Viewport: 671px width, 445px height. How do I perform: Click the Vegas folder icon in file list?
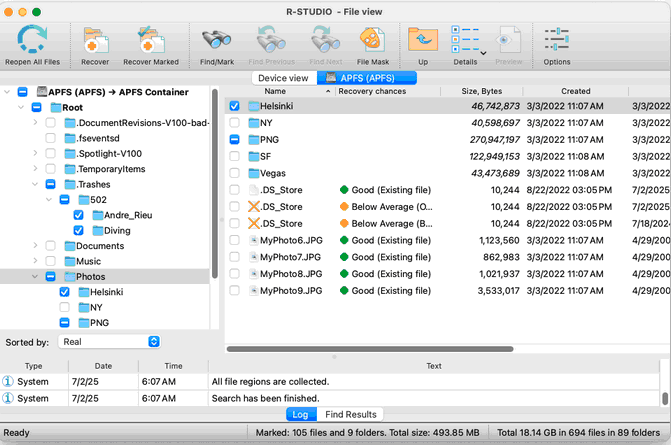pos(254,173)
